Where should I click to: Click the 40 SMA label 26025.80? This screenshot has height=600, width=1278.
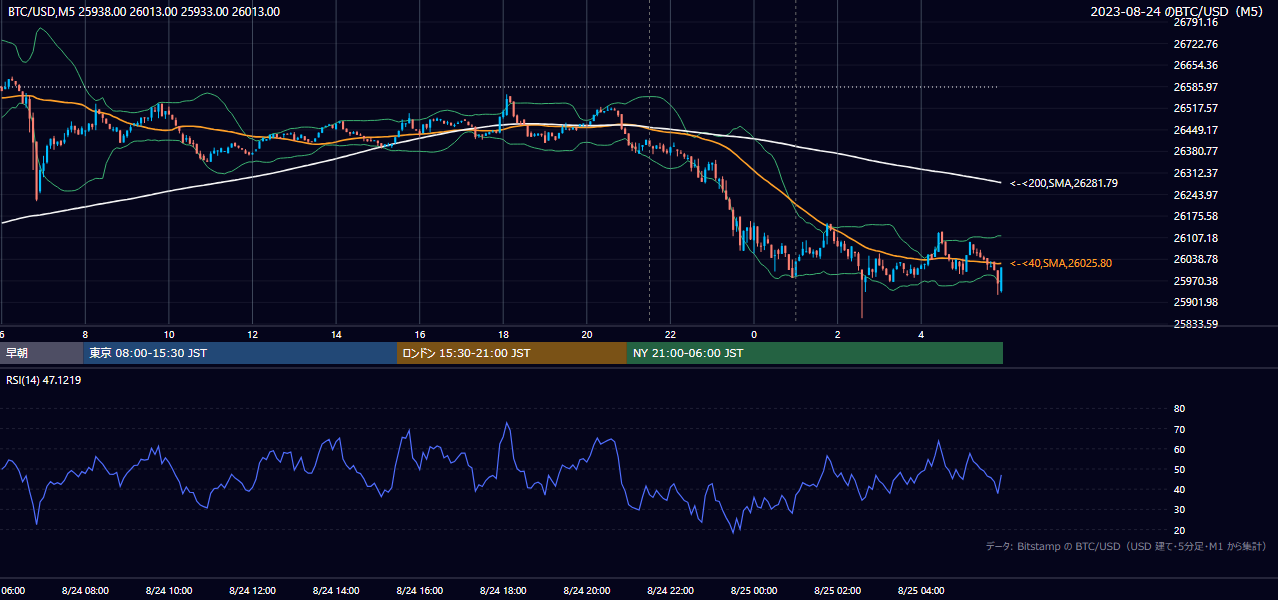coord(1061,263)
